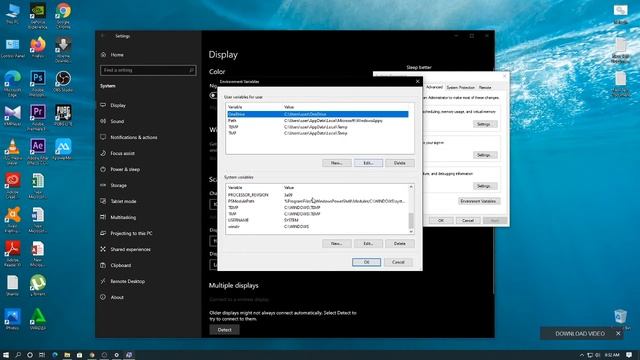The width and height of the screenshot is (640, 360).
Task: Select Remote Desktop in Settings sidebar
Action: 127,281
